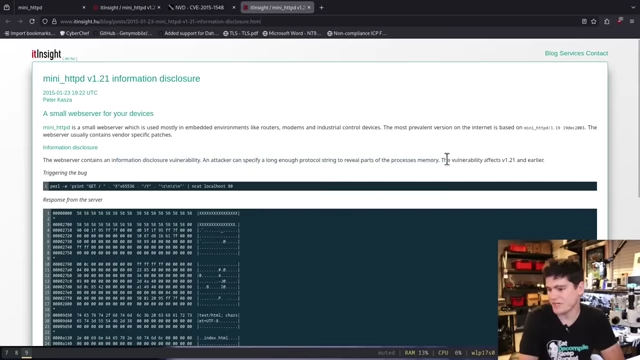
Task: Switch to workspace 7 in the status bar
Action: click(x=7, y=353)
